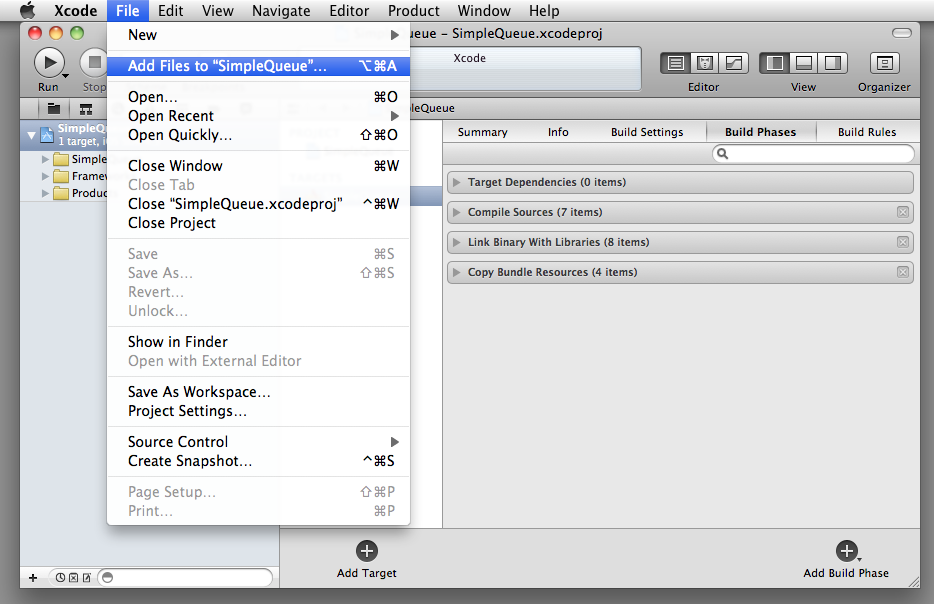Image resolution: width=934 pixels, height=604 pixels.
Task: Expand the Compile Sources build phase
Action: point(457,212)
